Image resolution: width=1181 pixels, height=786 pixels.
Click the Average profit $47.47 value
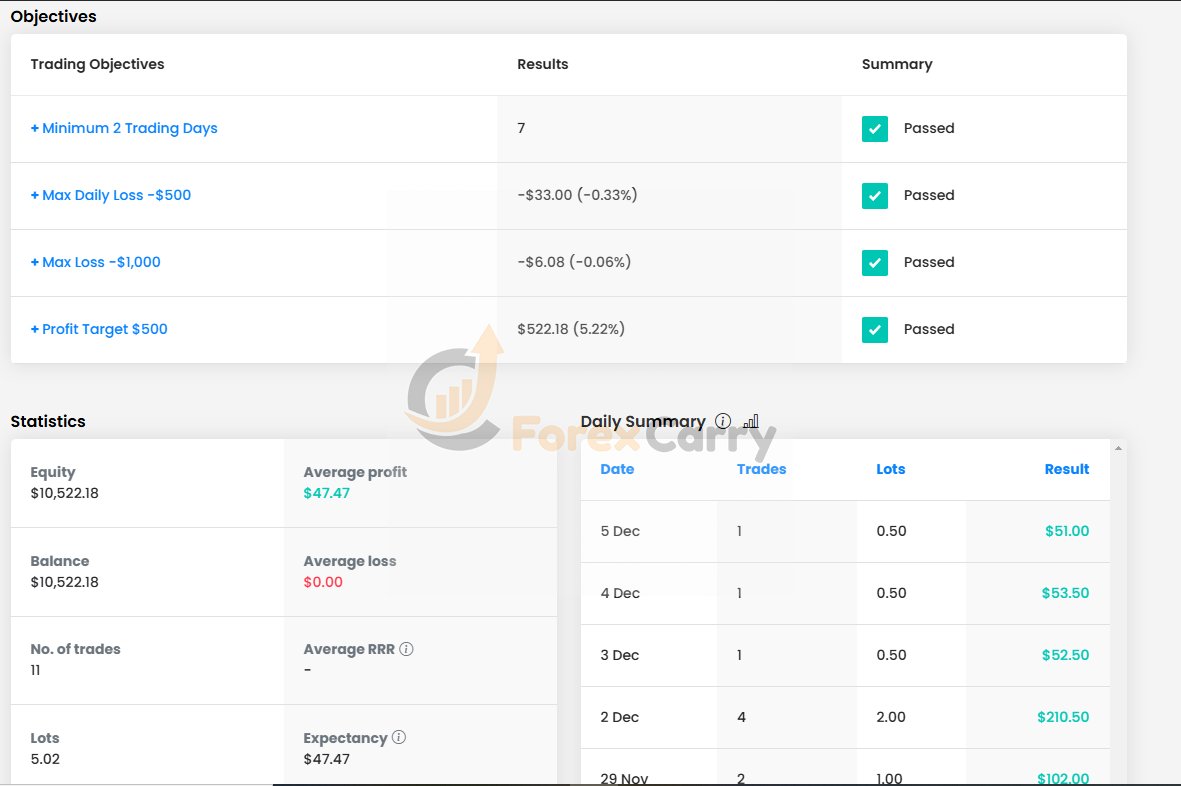click(326, 493)
